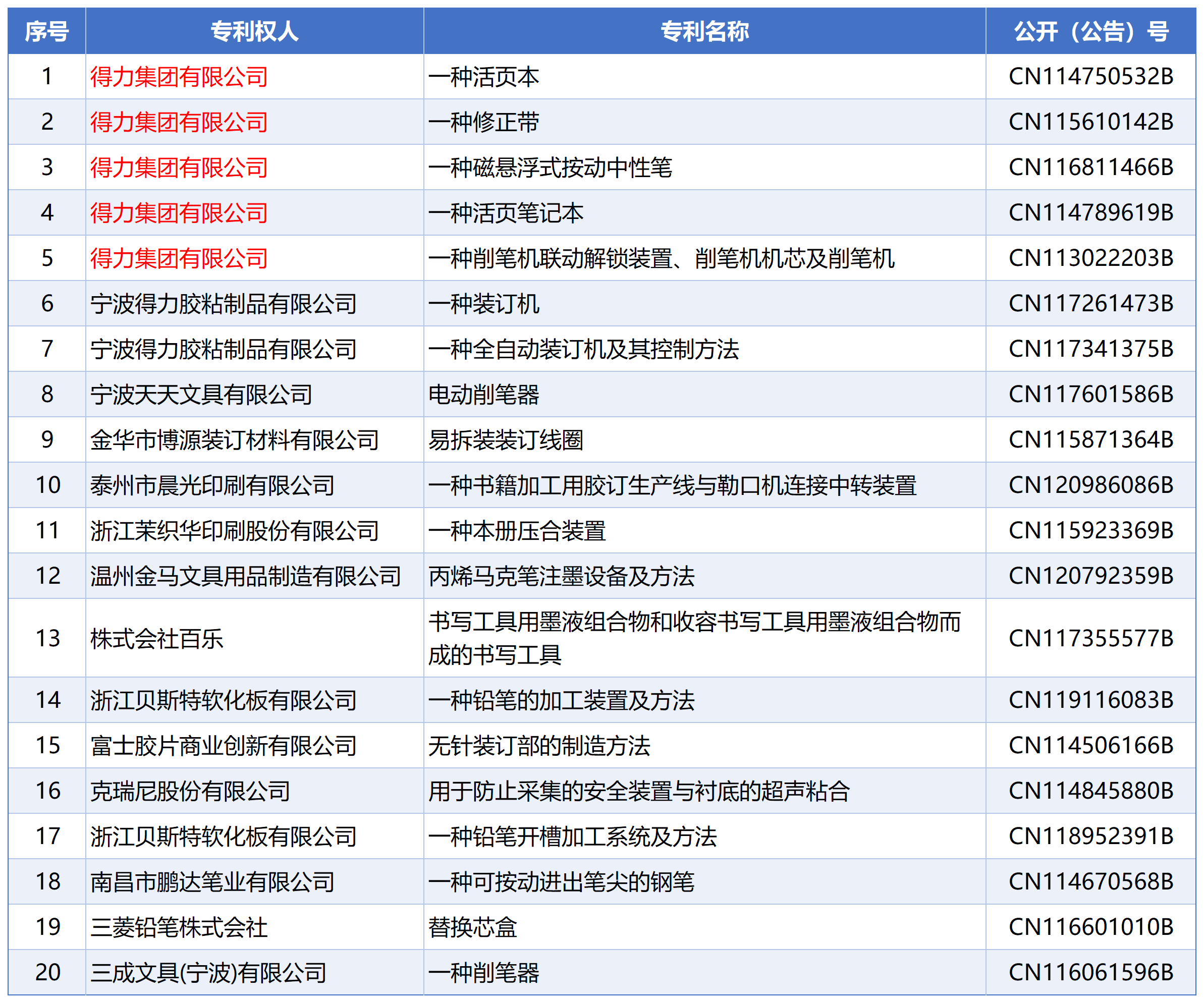Select patent name 一种铅笔开槽加工系统及方法

(x=572, y=837)
